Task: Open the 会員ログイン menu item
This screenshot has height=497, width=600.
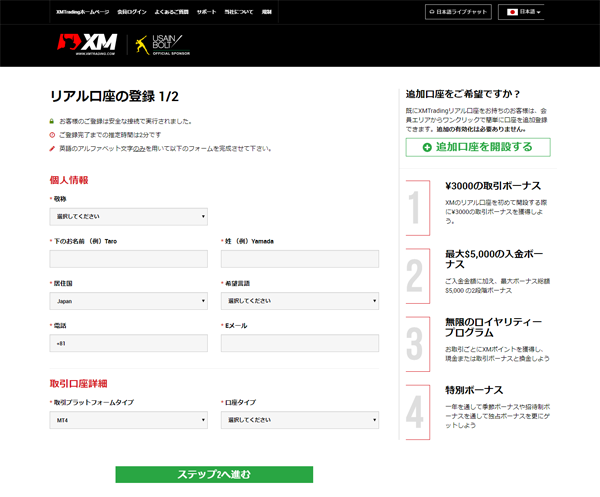Action: (x=133, y=12)
